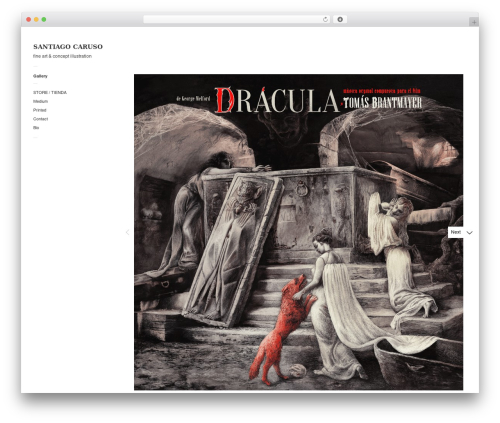Open the Printed sidebar link
Viewport: 500px width, 423px height.
coord(40,110)
